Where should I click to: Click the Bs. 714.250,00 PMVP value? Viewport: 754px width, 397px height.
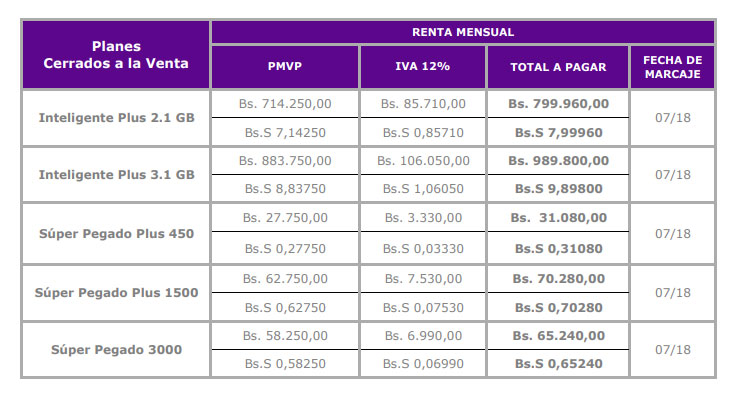point(285,104)
